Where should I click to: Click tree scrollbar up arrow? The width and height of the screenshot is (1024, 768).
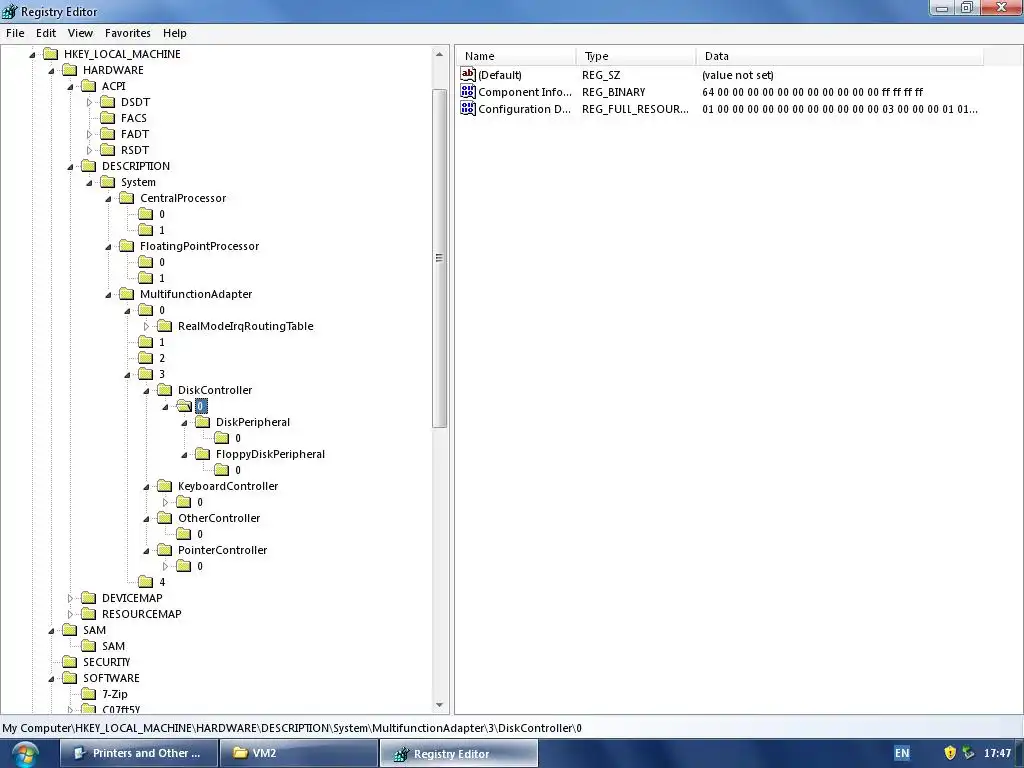point(439,55)
